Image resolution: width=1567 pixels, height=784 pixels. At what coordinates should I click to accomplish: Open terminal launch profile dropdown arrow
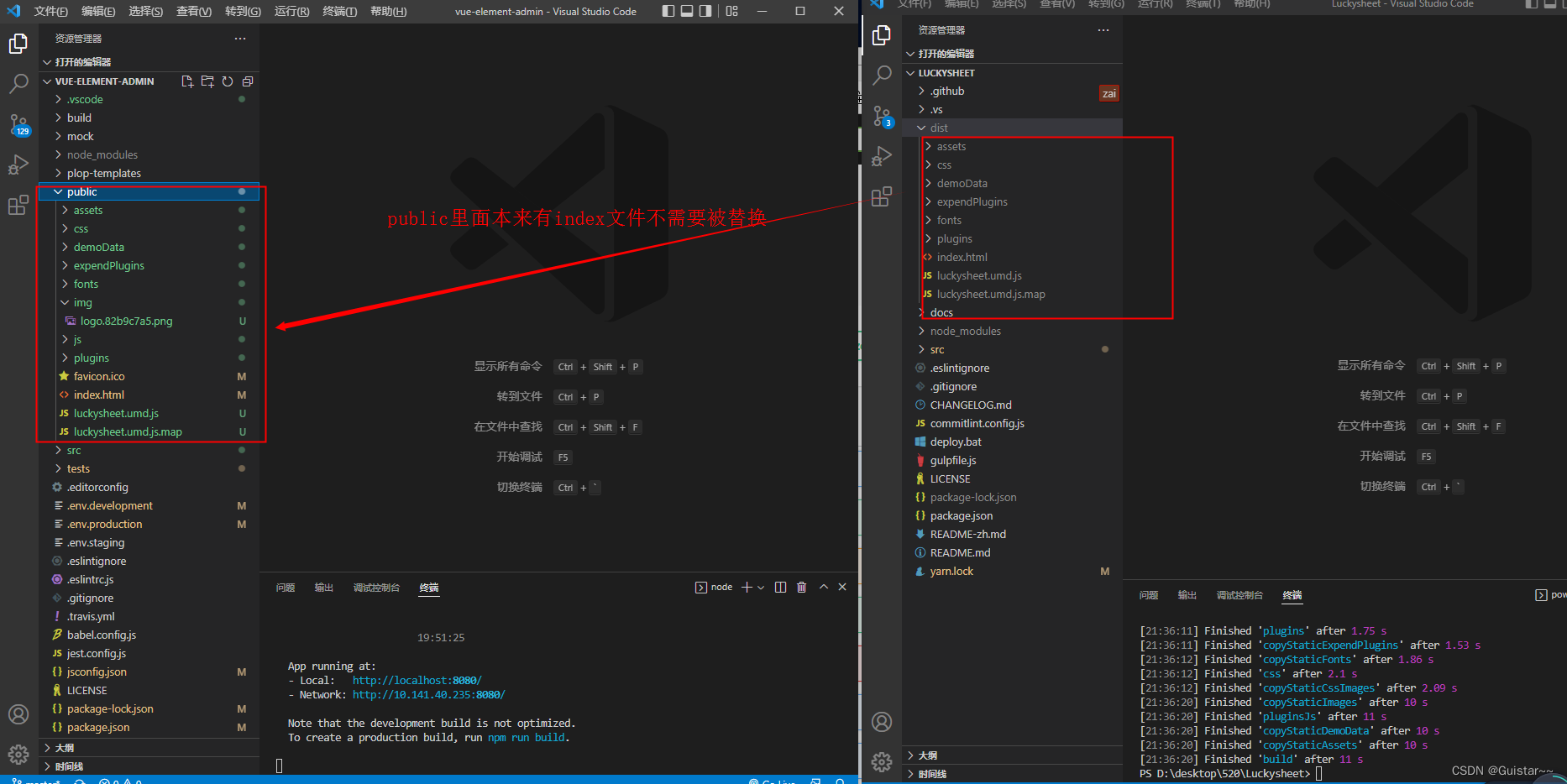[x=761, y=588]
